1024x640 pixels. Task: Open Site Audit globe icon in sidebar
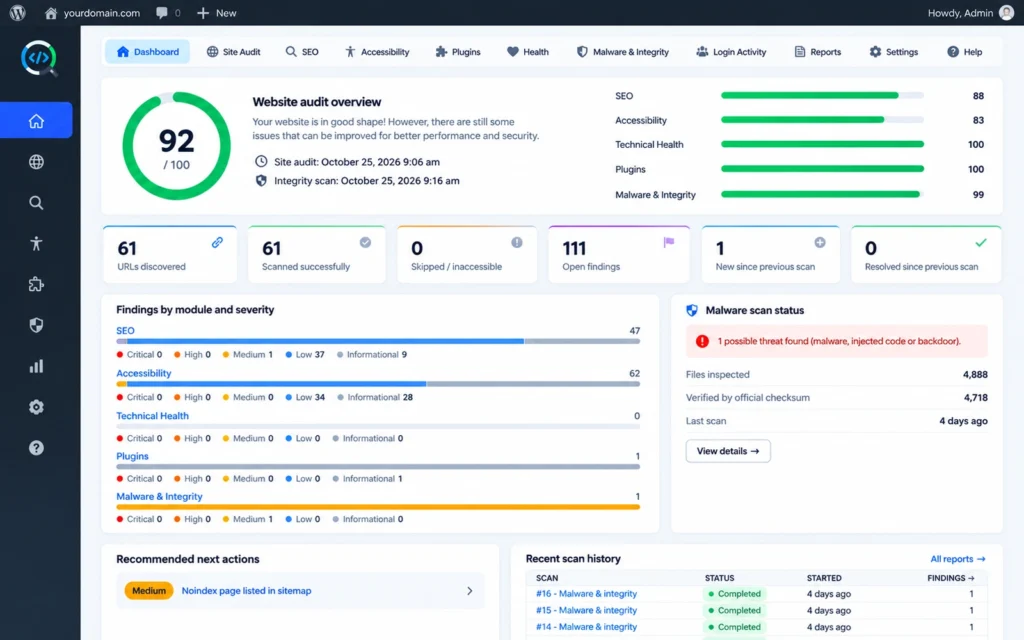click(36, 162)
